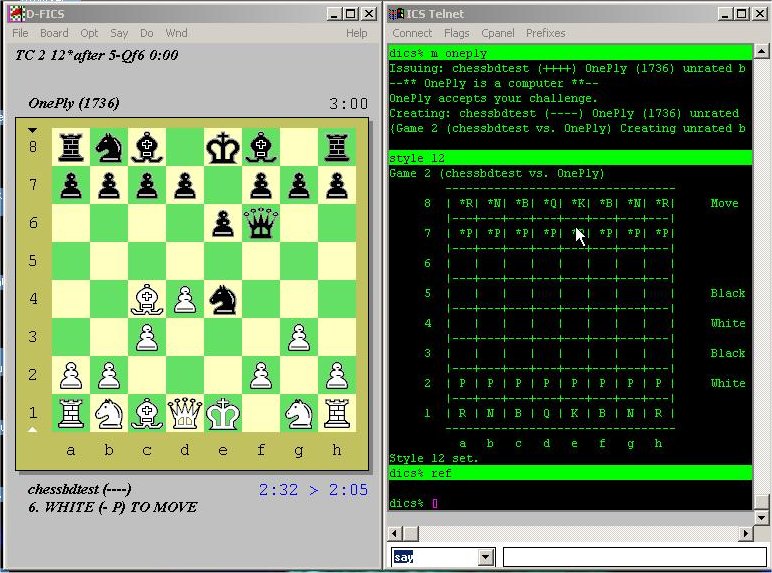
Task: Click the OnePly (1736) player label
Action: coord(74,103)
